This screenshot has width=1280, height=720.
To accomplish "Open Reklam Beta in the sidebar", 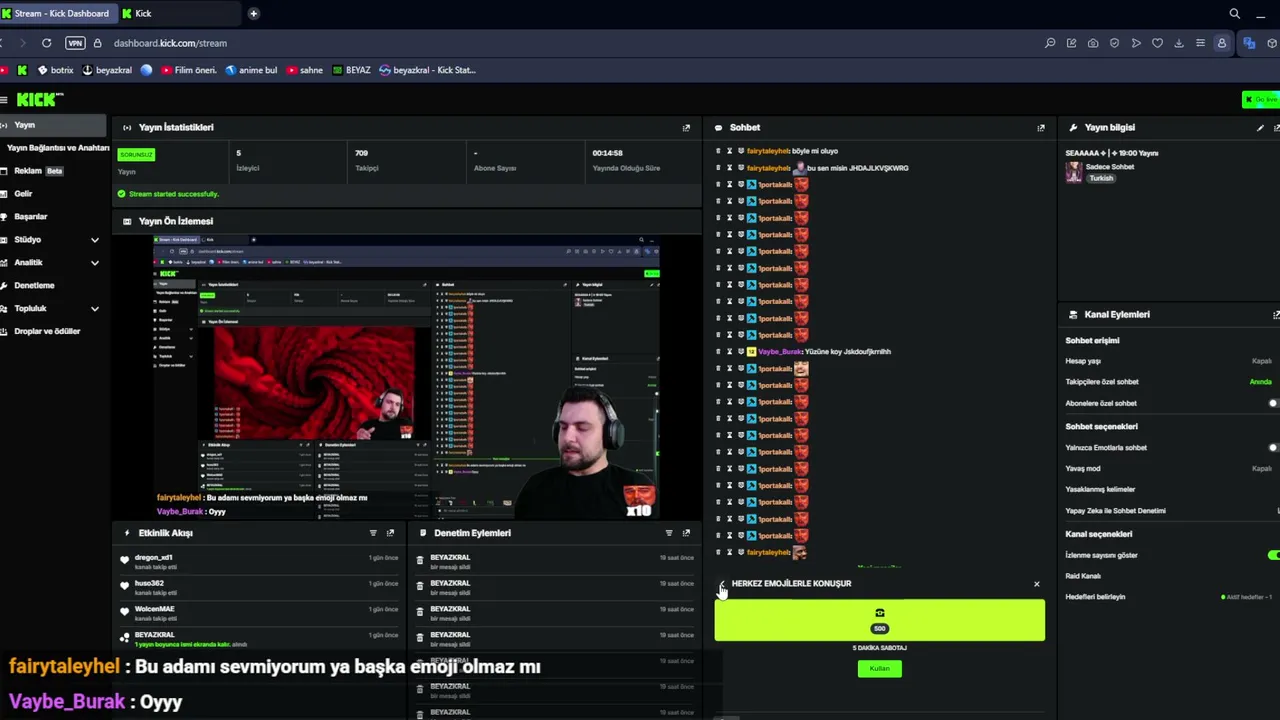I will click(39, 171).
